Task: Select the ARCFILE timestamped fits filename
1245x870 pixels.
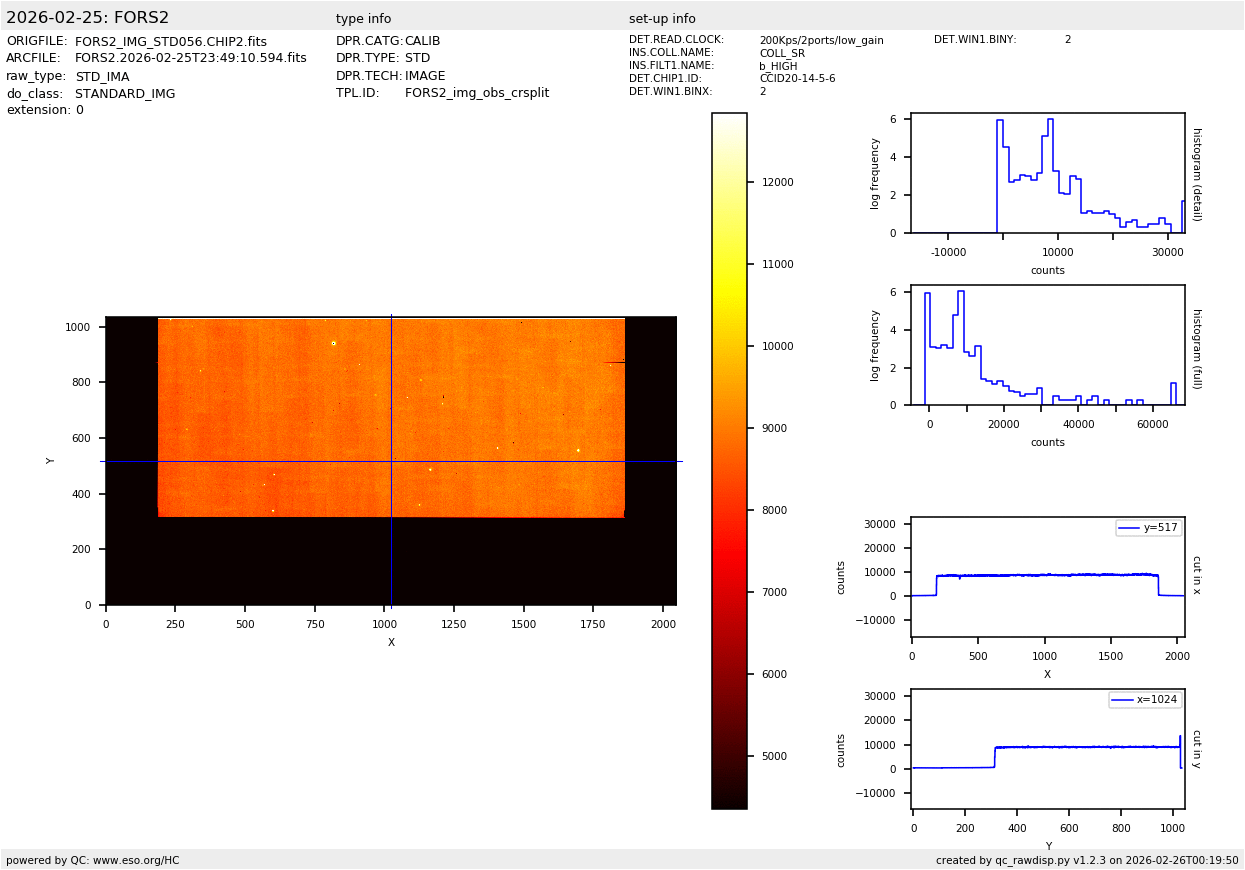Action: coord(191,59)
